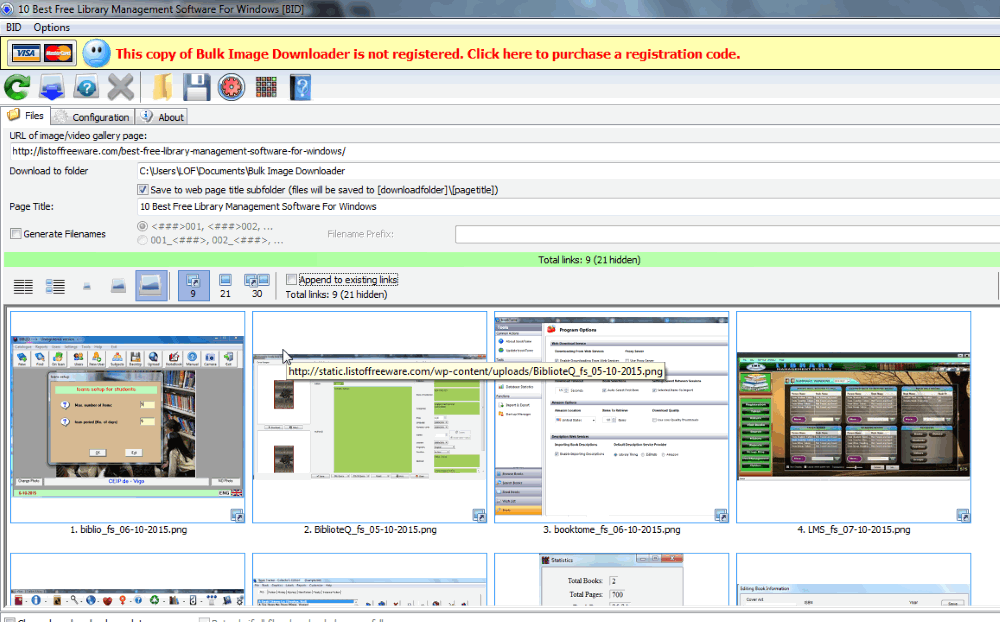The width and height of the screenshot is (1000, 622).
Task: Select the 001_<###>, 002_<###> filename format radio
Action: (x=142, y=240)
